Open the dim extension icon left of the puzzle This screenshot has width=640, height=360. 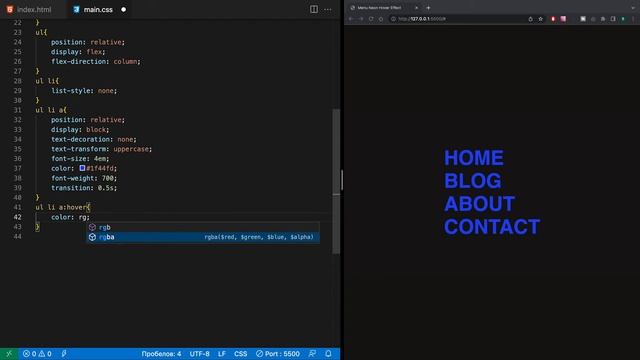point(593,19)
